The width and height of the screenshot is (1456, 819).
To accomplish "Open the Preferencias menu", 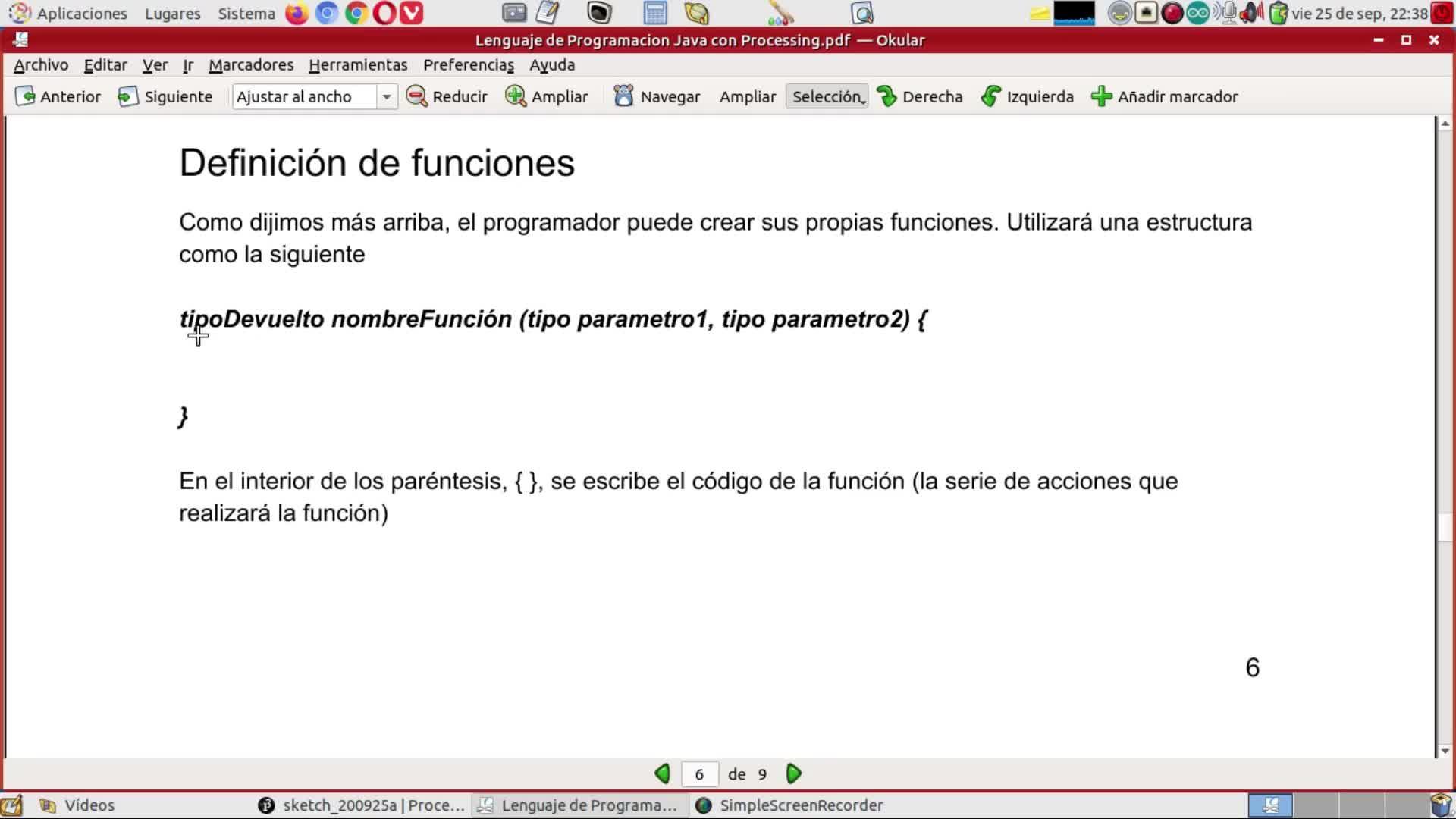I will (x=468, y=64).
